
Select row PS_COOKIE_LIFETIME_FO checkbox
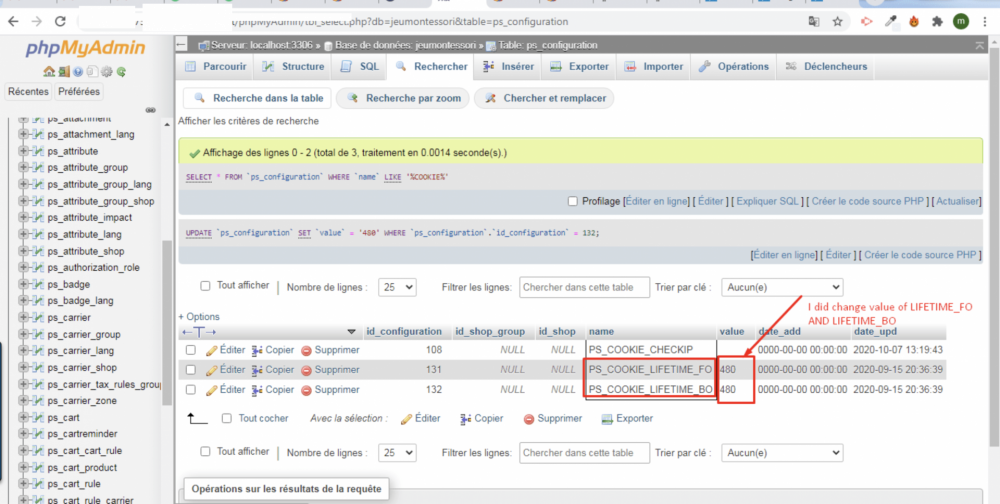(191, 369)
